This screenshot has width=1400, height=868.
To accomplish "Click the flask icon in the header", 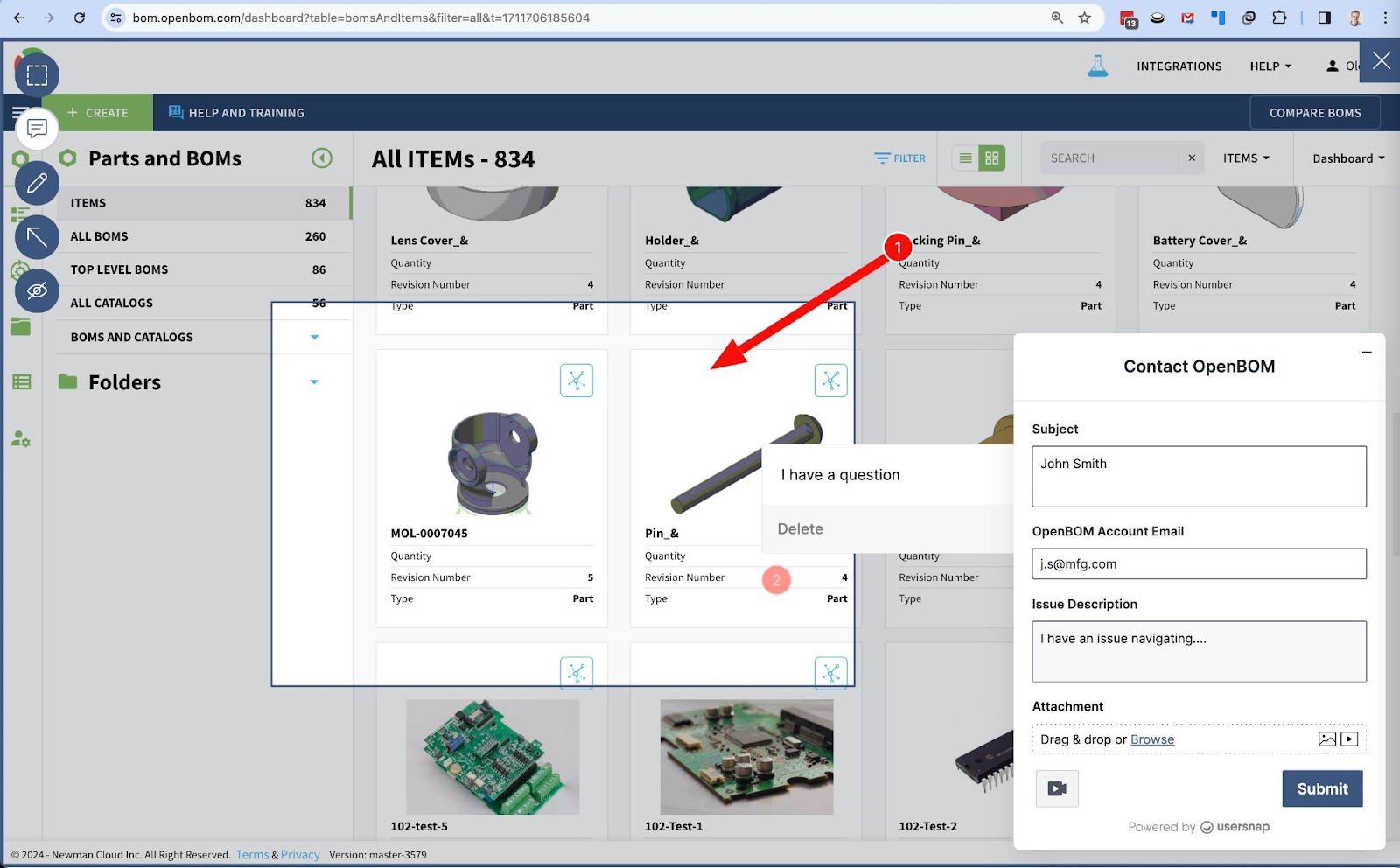I will (x=1097, y=66).
